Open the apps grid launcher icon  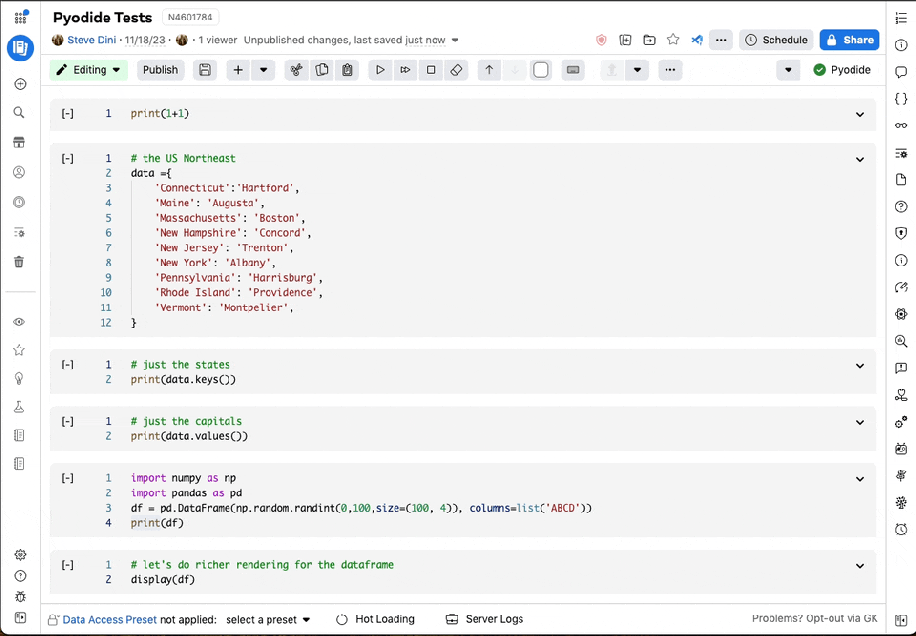pyautogui.click(x=20, y=18)
